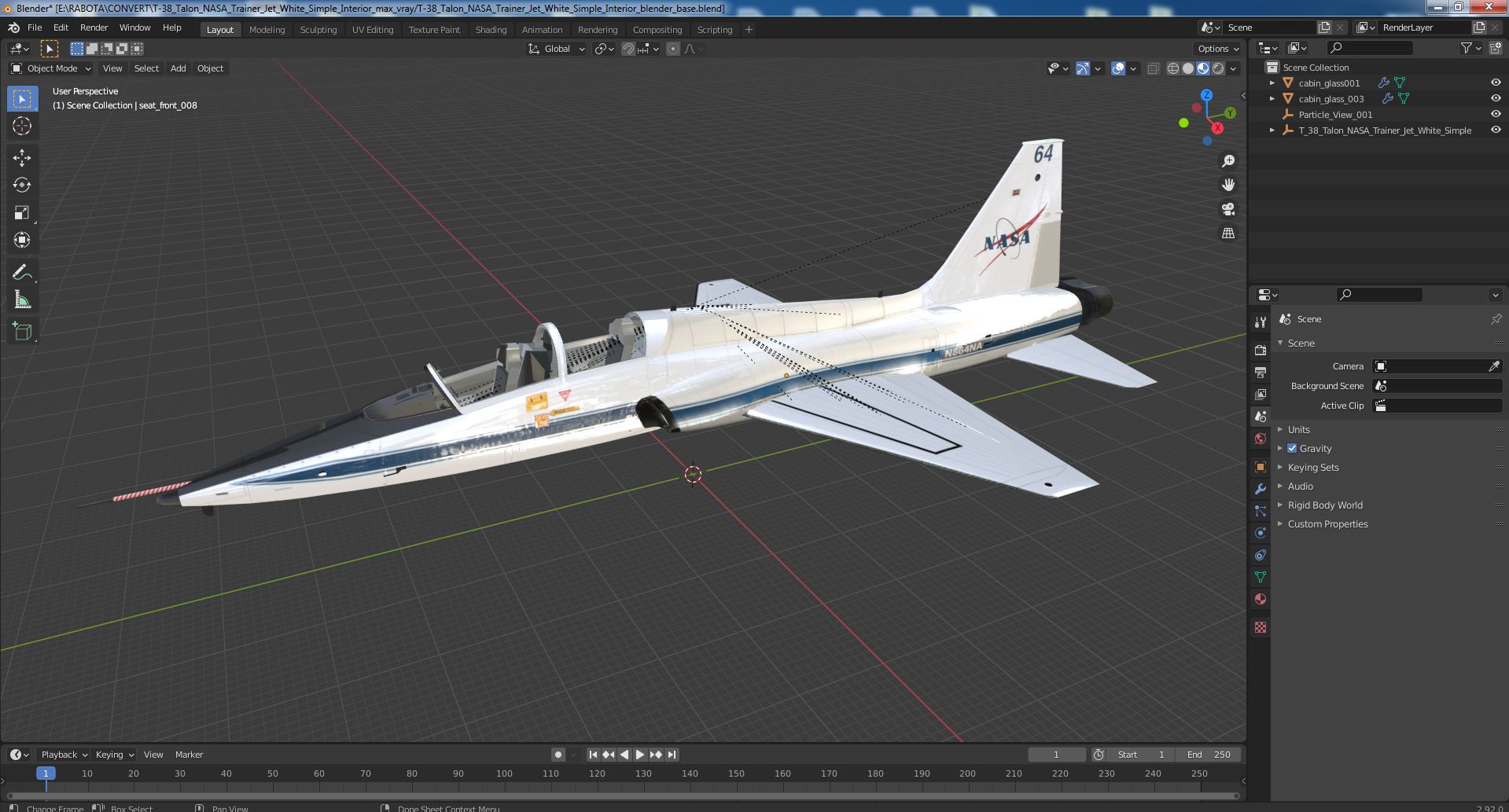1509x812 pixels.
Task: Open the viewport Add menu
Action: 179,68
